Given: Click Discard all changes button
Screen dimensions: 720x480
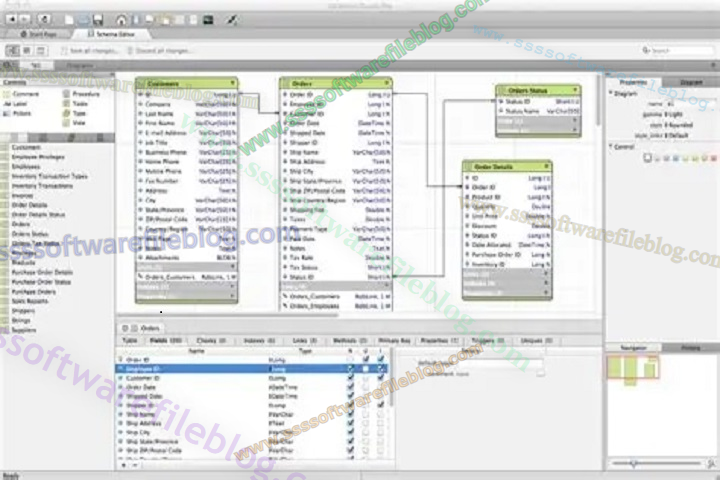Looking at the screenshot, I should pos(158,50).
